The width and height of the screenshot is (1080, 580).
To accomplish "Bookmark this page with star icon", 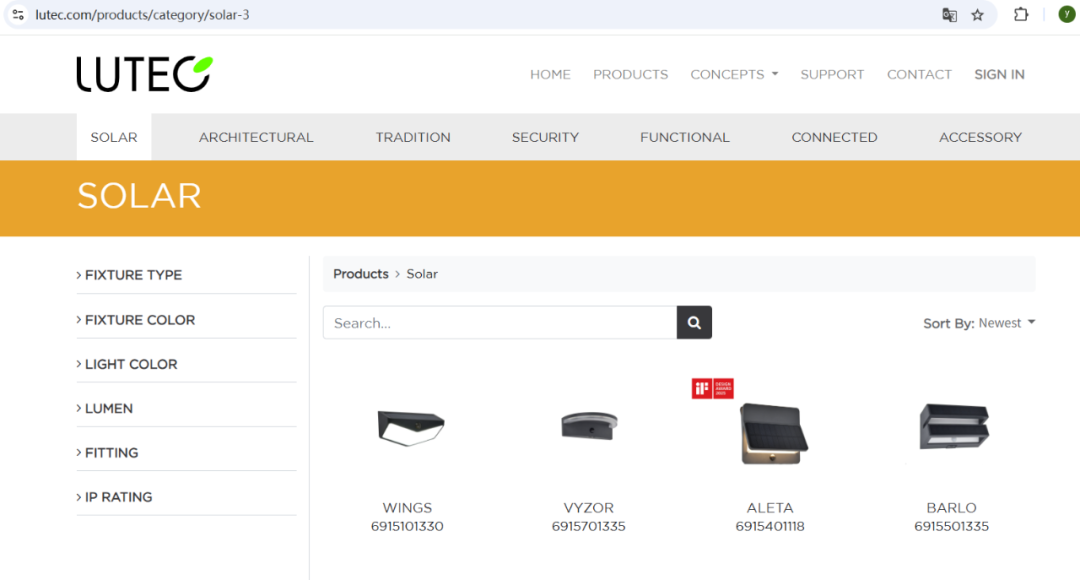I will pos(977,14).
